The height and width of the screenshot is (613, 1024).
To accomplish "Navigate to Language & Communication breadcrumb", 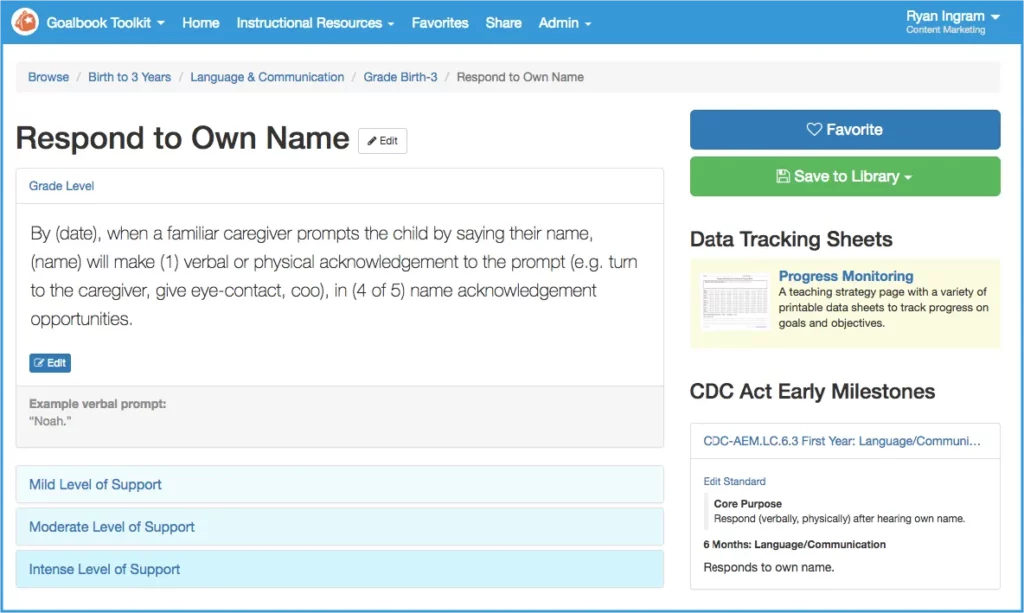I will click(267, 77).
